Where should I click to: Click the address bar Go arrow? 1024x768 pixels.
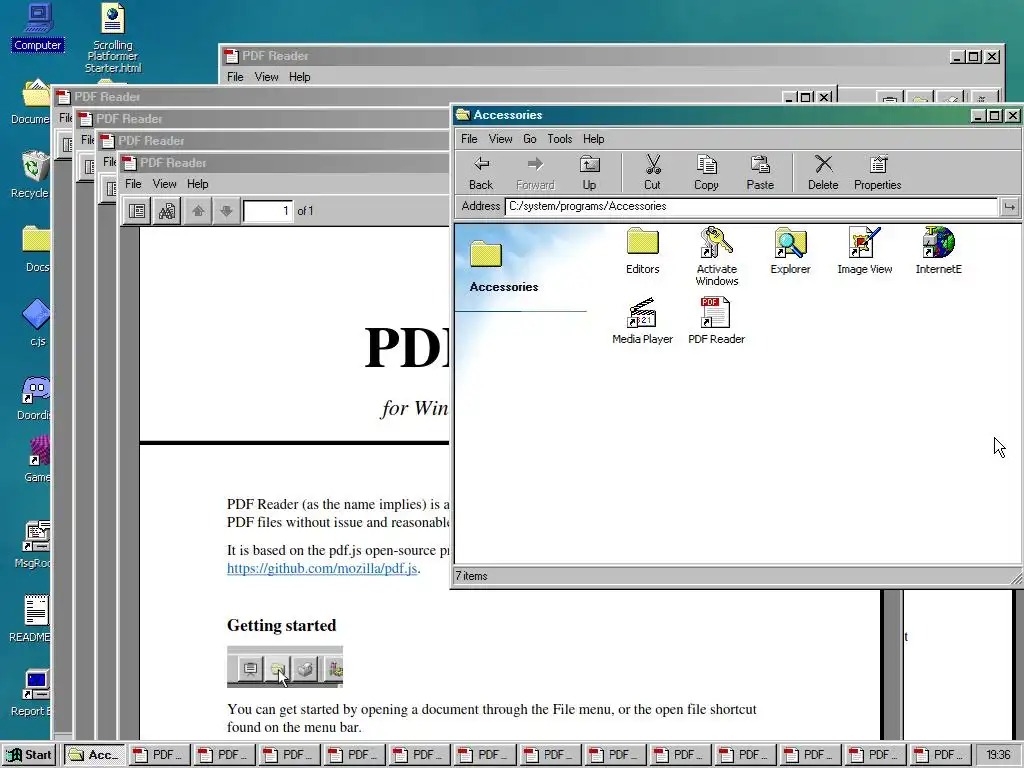point(1009,206)
